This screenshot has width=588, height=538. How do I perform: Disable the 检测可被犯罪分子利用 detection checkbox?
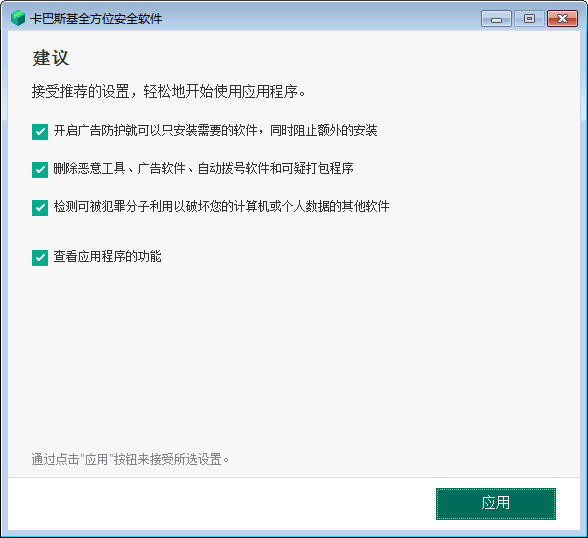(40, 208)
